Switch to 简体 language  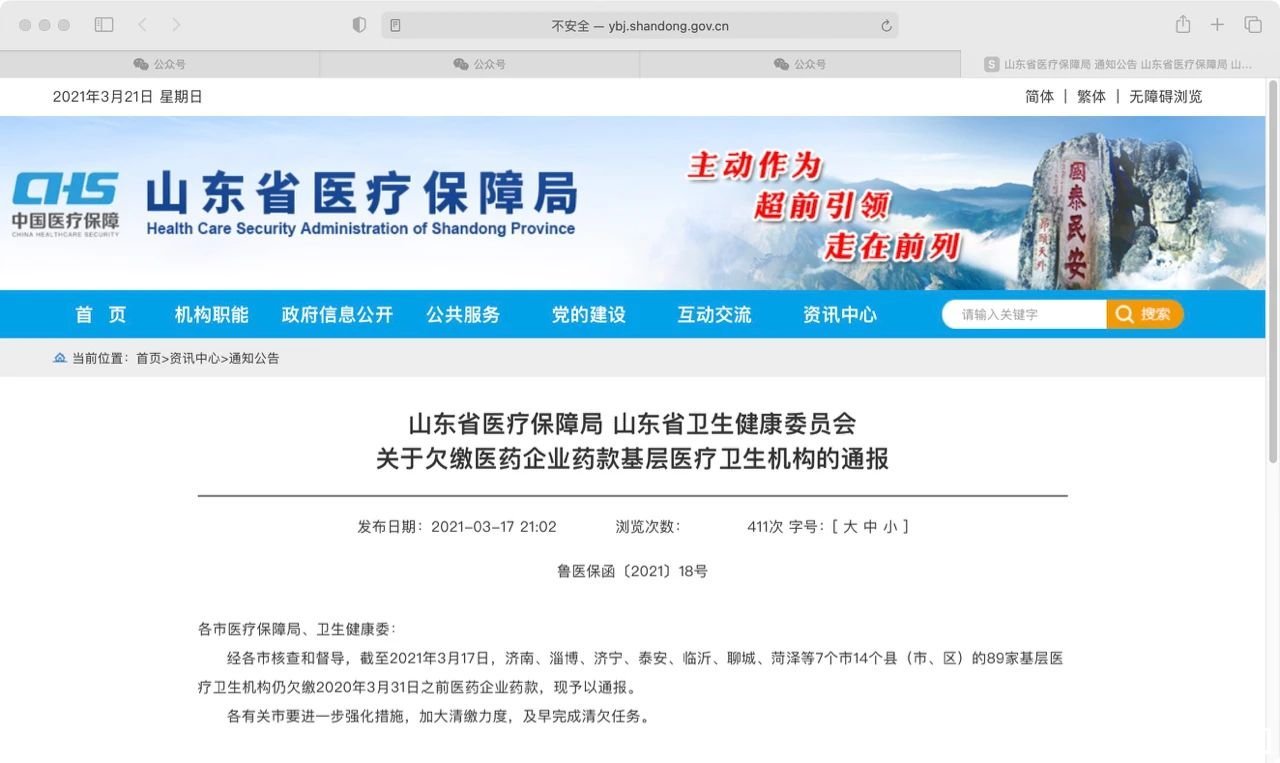click(x=1040, y=97)
